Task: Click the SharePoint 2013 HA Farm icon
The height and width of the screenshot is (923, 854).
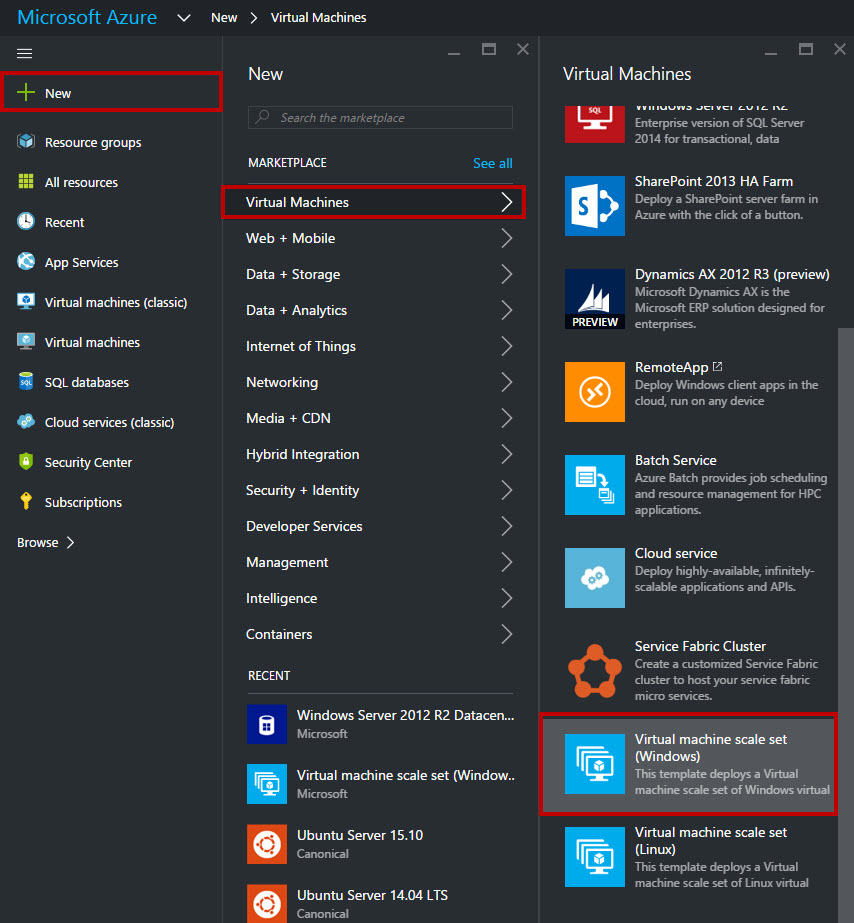Action: [x=595, y=206]
